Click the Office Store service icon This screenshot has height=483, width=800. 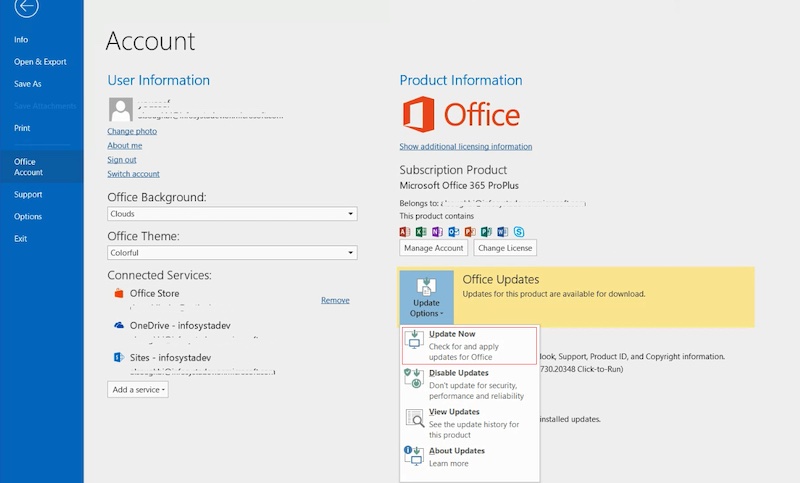(x=119, y=293)
